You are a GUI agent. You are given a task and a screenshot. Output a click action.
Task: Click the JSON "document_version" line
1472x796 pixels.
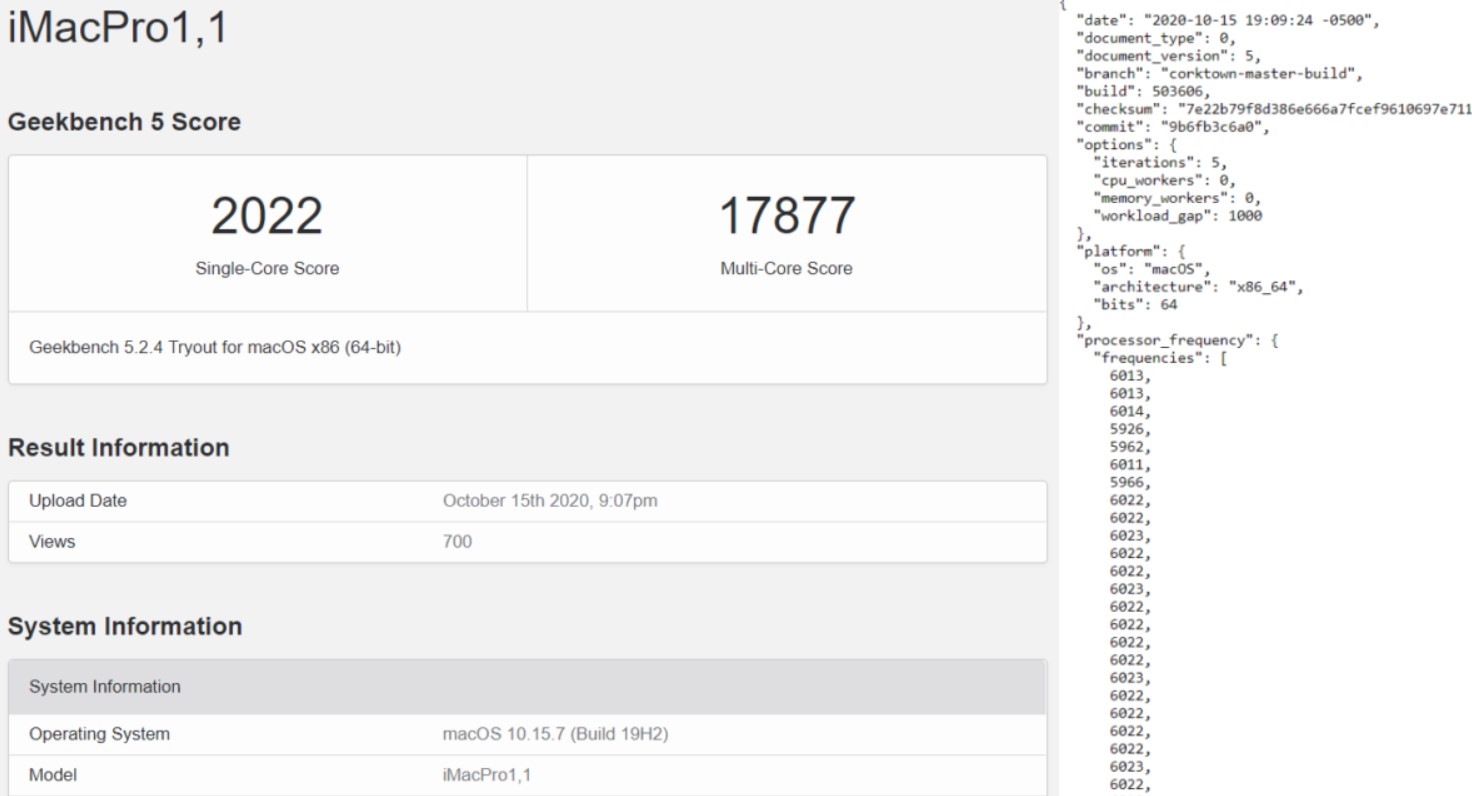[x=1168, y=56]
